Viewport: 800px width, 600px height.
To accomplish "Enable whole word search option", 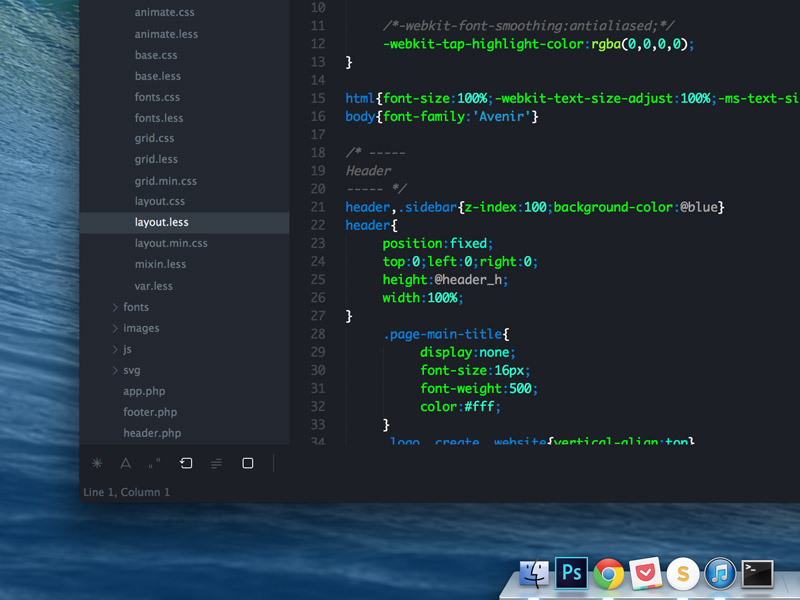I will [153, 463].
